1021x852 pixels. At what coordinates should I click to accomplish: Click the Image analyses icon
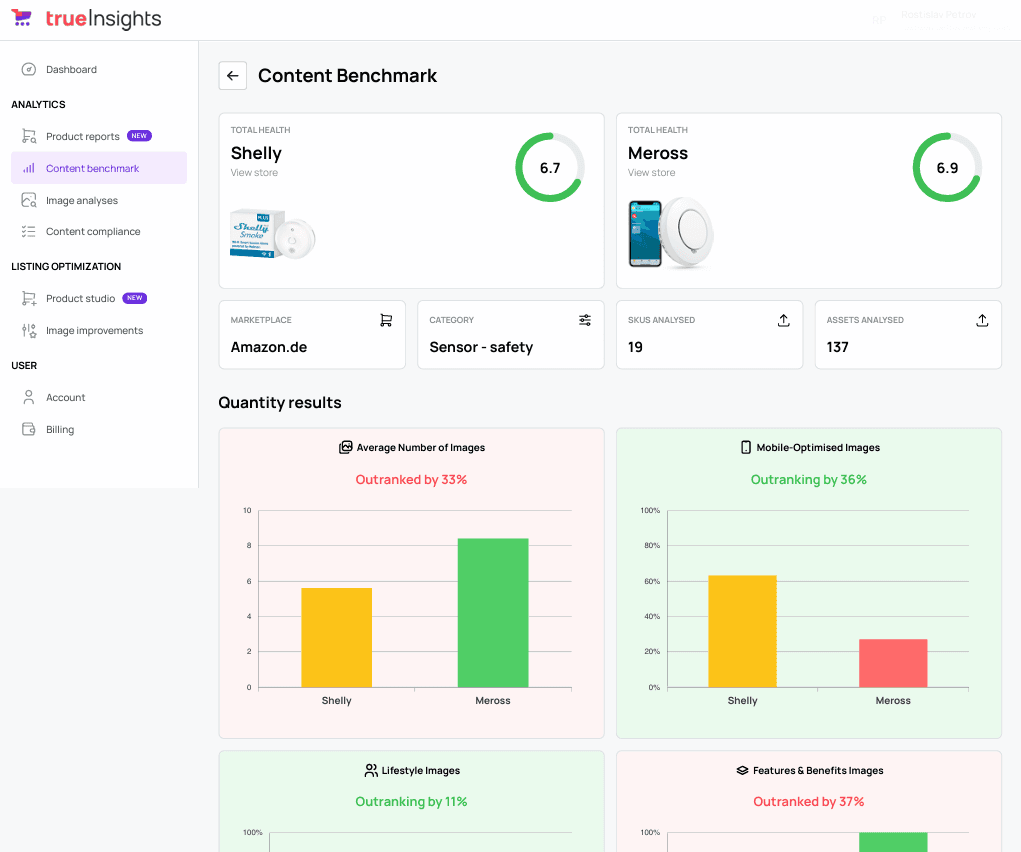coord(29,200)
